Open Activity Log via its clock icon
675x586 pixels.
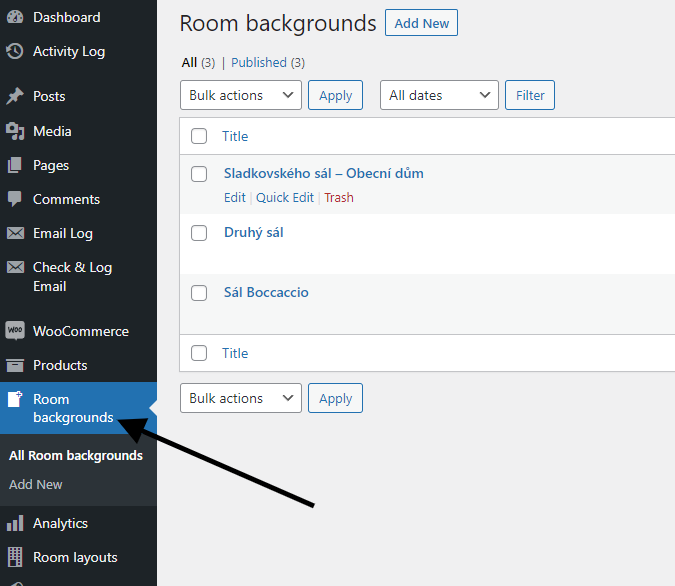(x=15, y=51)
